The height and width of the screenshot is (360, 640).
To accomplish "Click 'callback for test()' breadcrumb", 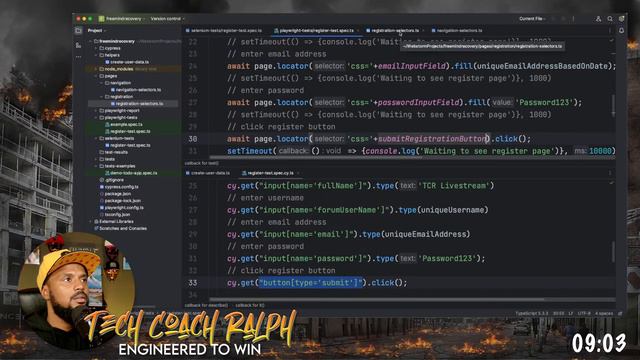I will click(x=202, y=163).
